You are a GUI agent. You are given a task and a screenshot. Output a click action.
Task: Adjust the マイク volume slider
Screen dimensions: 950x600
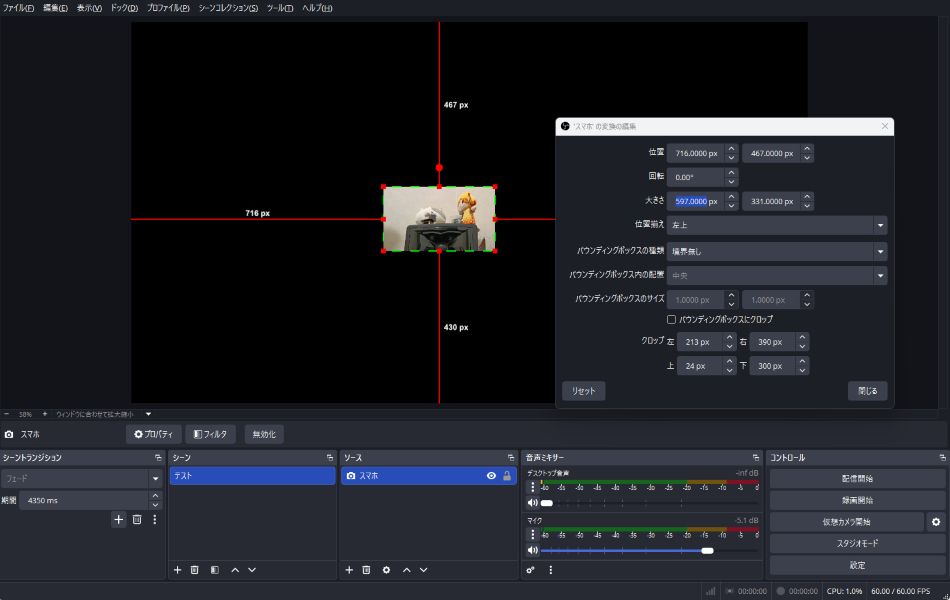coord(707,550)
